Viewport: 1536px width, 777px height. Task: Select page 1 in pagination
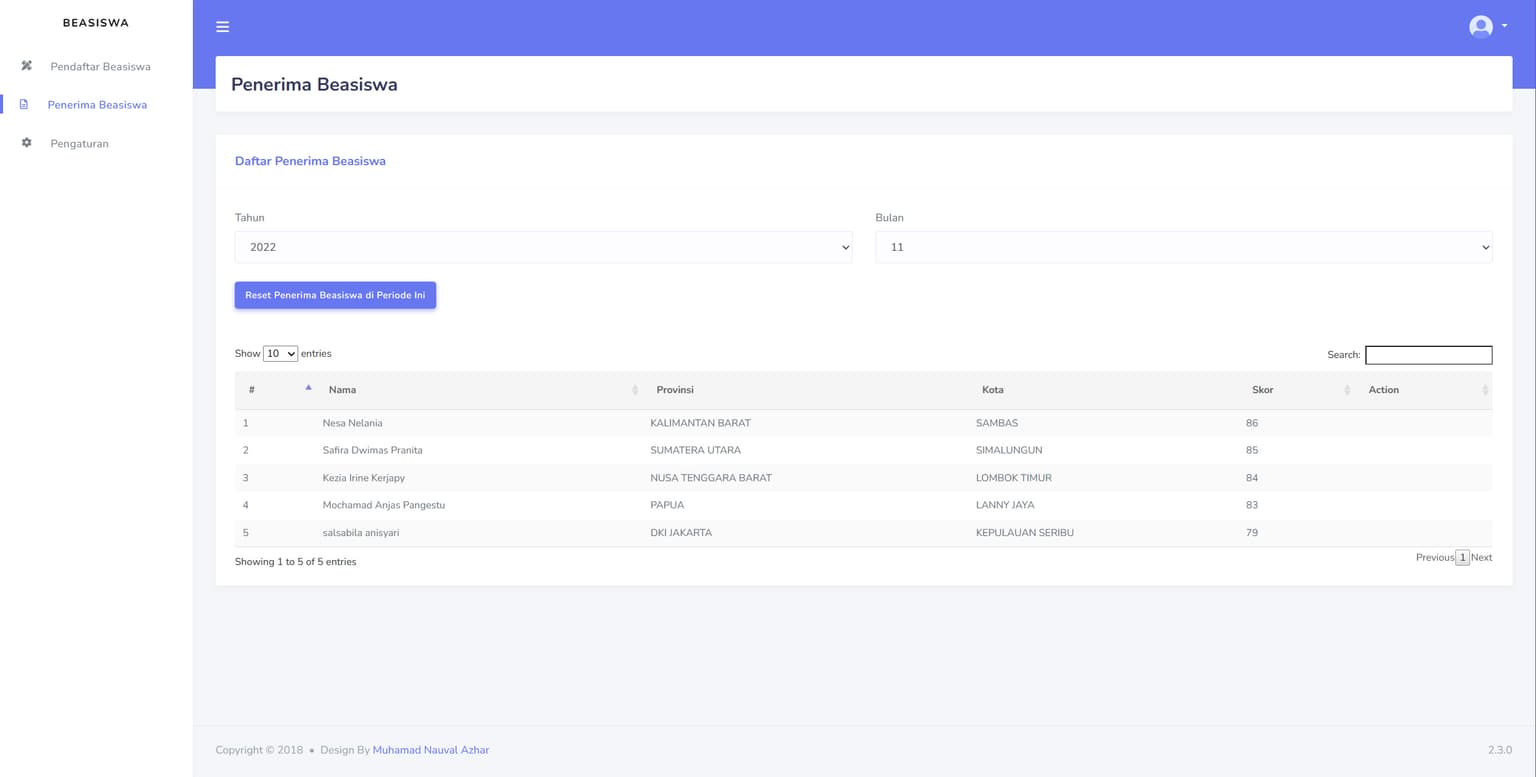point(1462,558)
